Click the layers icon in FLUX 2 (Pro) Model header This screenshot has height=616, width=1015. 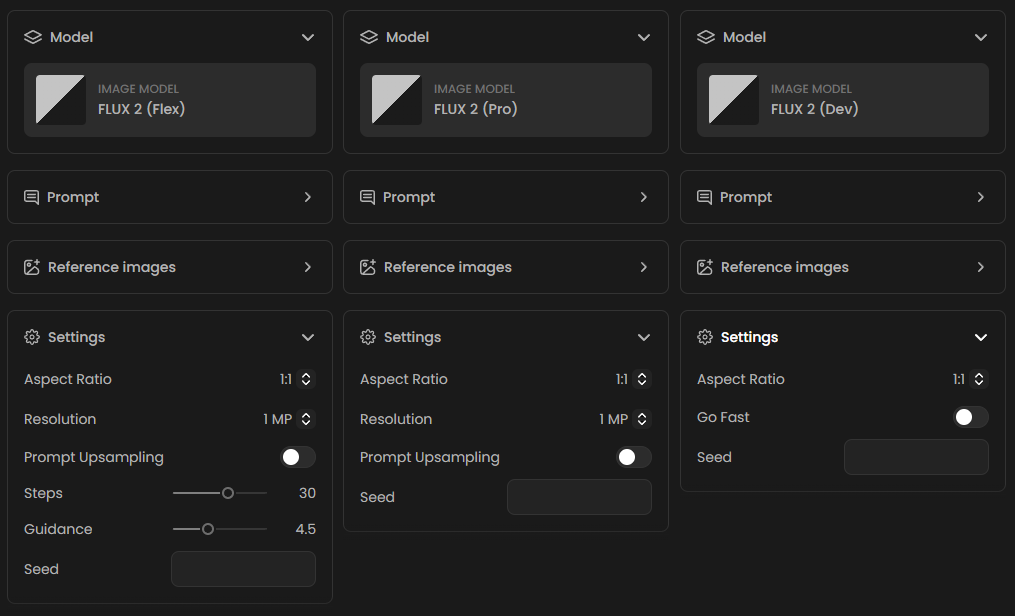tap(369, 37)
